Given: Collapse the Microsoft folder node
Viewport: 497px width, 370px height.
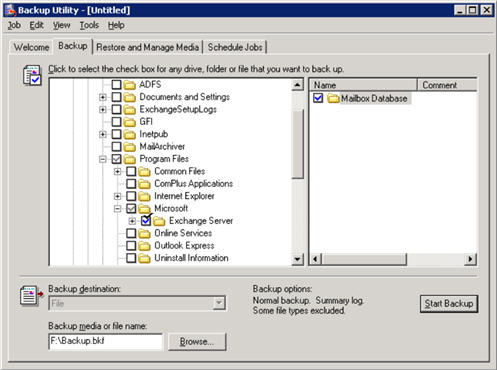Looking at the screenshot, I should pos(117,209).
